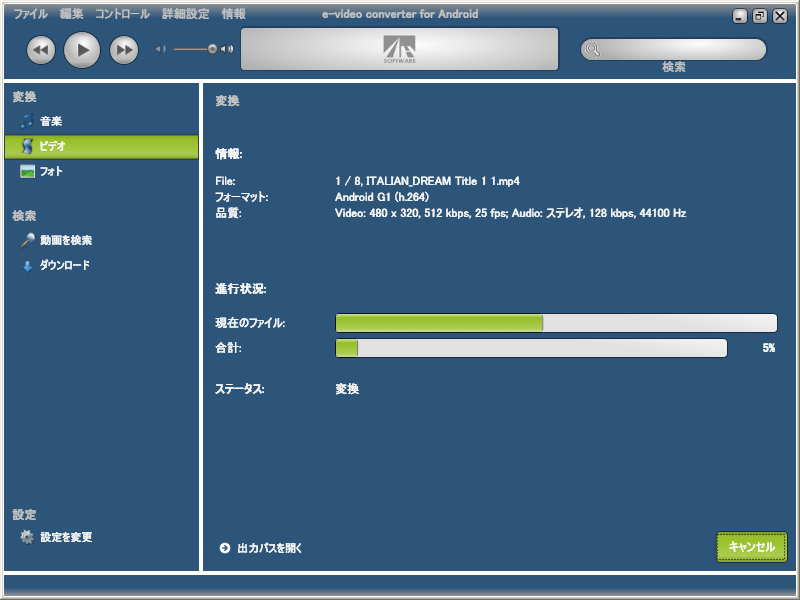The image size is (800, 600).
Task: Open output path via 出力パスを開く
Action: [269, 548]
